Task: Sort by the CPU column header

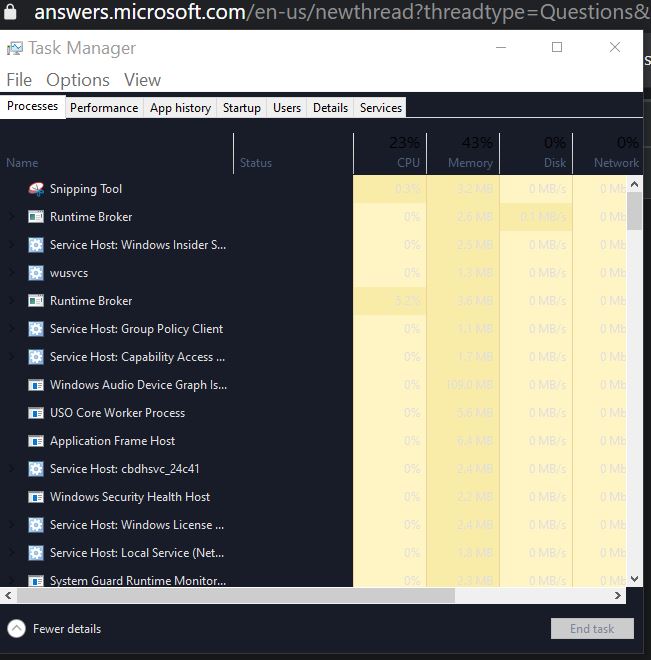Action: point(390,153)
